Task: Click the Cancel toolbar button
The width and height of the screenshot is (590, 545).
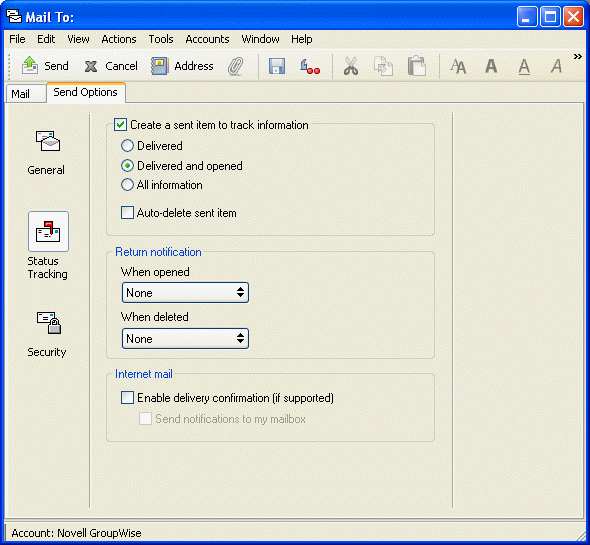Action: pyautogui.click(x=111, y=66)
